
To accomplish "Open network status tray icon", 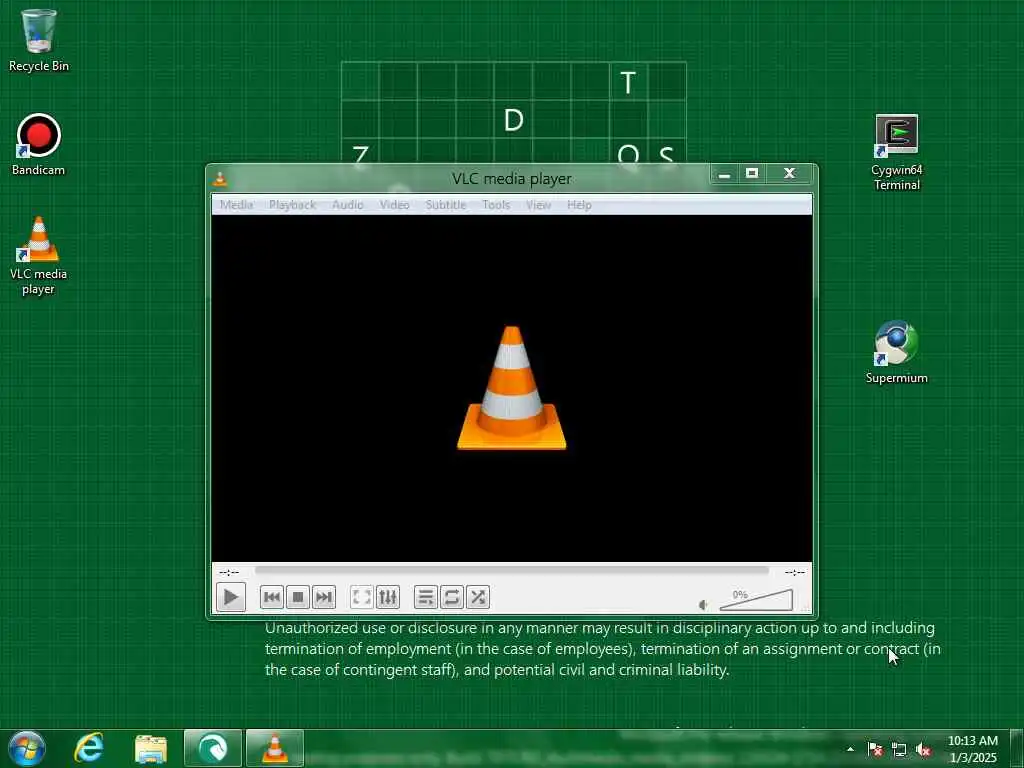I will [x=899, y=750].
